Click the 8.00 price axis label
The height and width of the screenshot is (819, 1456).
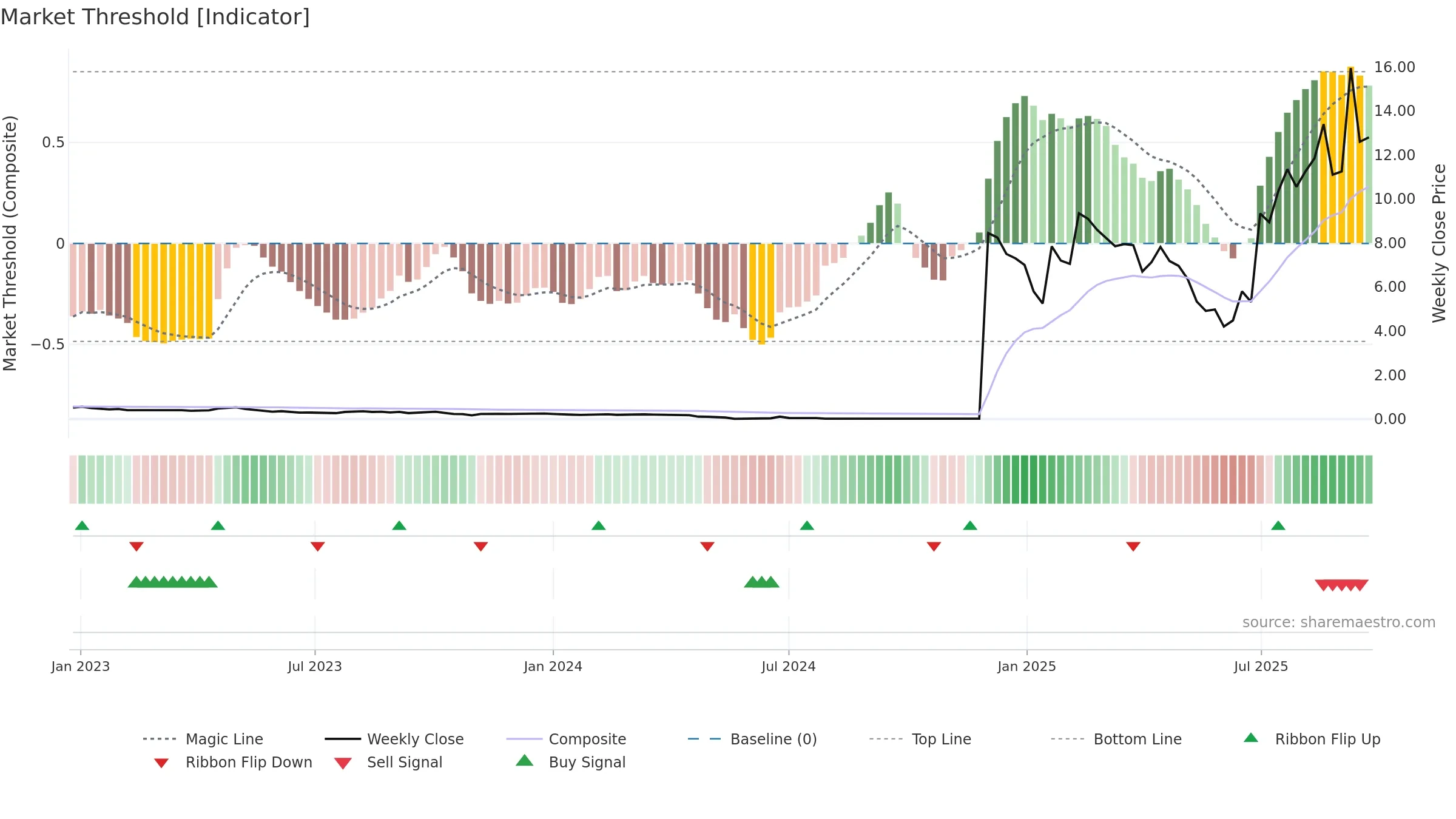pos(1390,243)
